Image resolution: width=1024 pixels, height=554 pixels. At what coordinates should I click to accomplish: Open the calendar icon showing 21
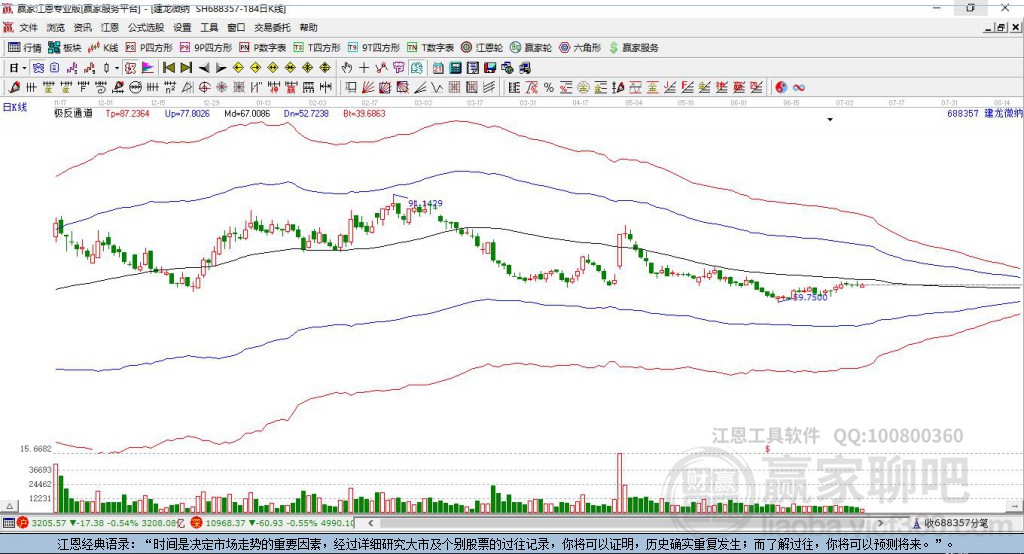pyautogui.click(x=438, y=68)
